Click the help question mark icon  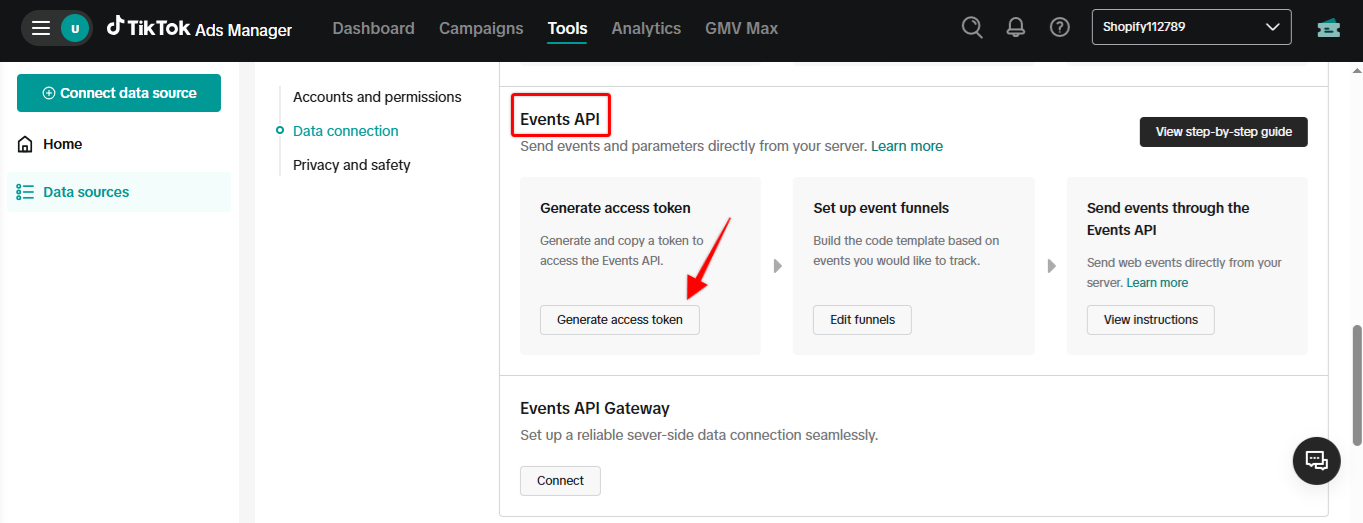[1060, 27]
